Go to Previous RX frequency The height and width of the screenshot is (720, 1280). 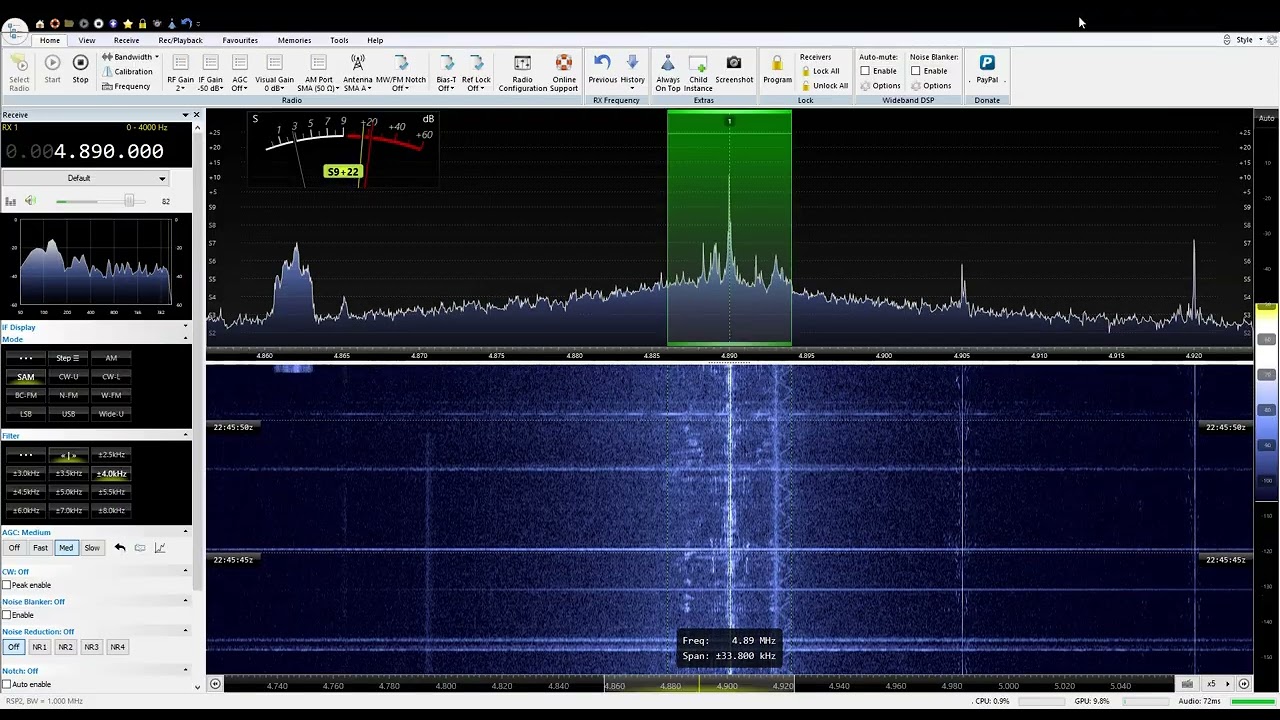click(x=602, y=64)
